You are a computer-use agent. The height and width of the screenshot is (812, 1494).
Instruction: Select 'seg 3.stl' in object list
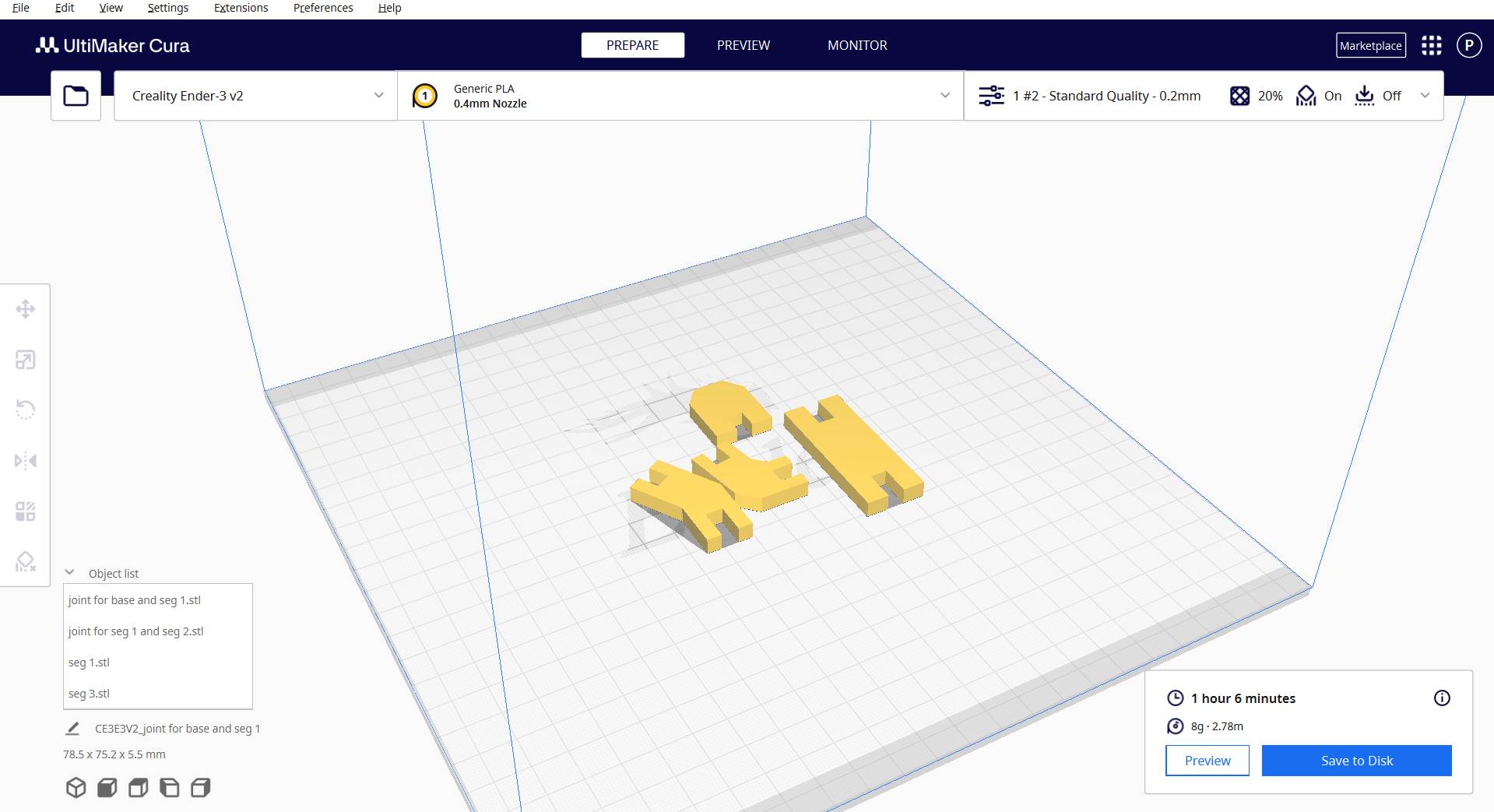click(158, 694)
